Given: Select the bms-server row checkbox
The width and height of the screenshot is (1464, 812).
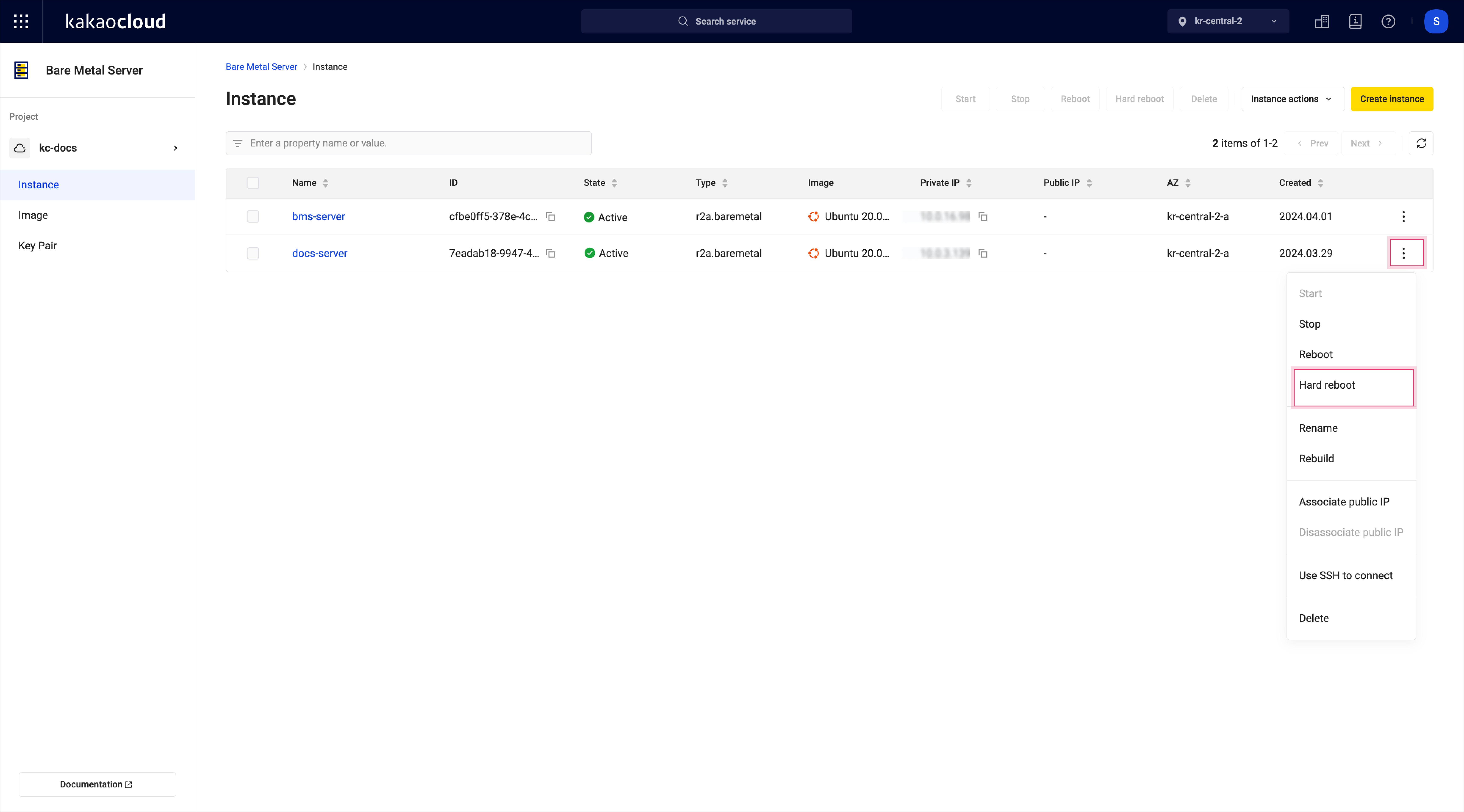Looking at the screenshot, I should click(253, 216).
